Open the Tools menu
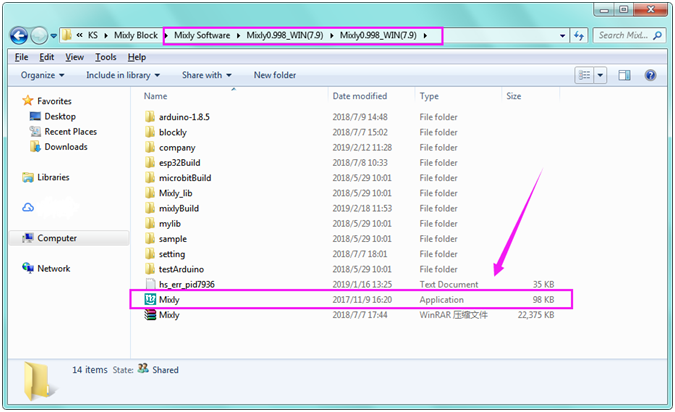 pyautogui.click(x=105, y=57)
